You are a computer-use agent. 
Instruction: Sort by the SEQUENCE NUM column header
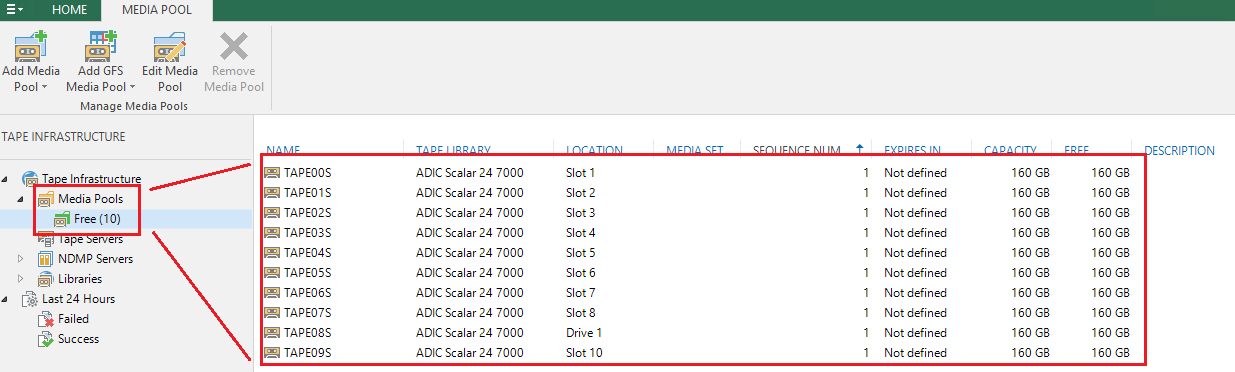tap(796, 151)
